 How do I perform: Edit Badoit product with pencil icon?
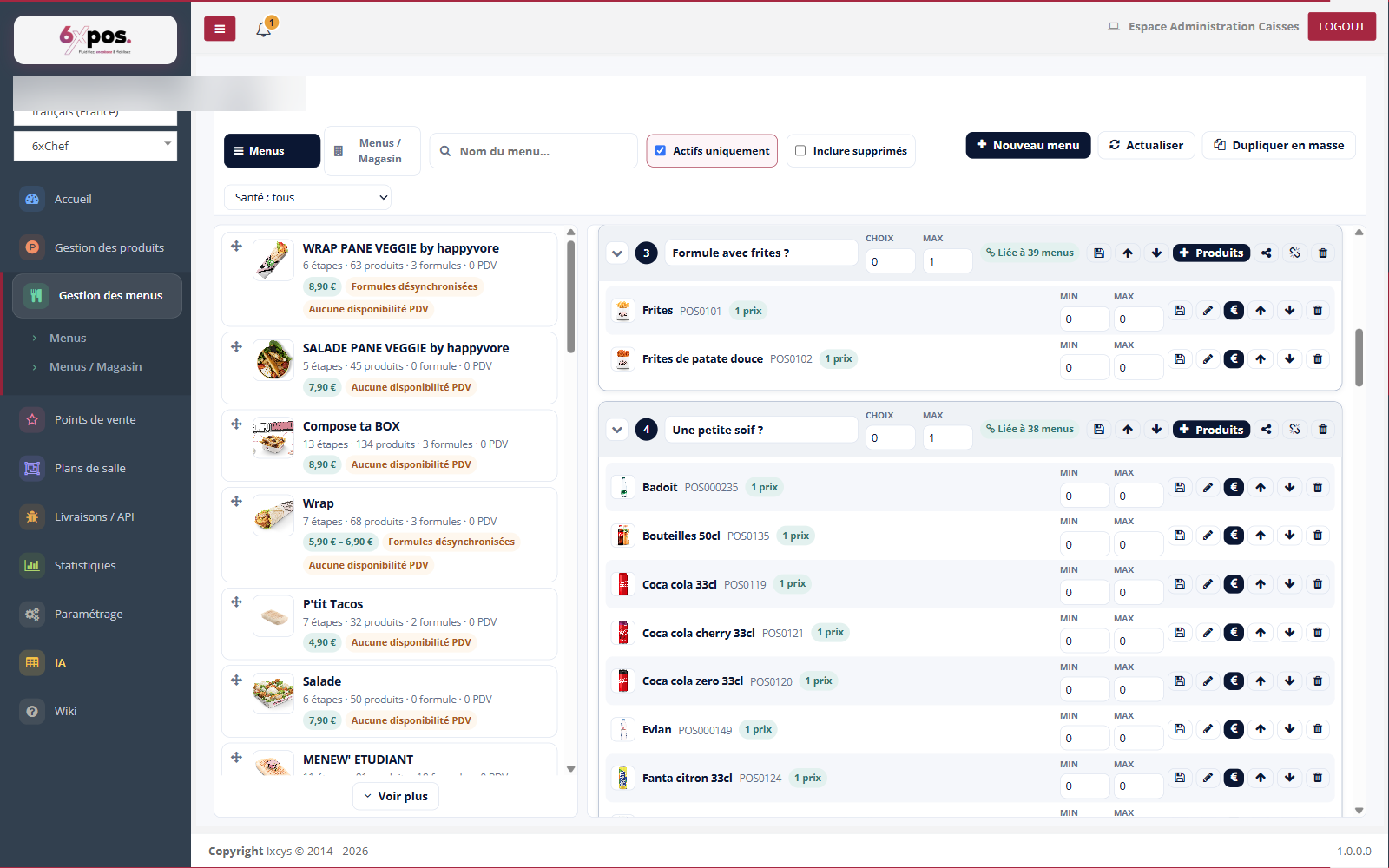tap(1208, 488)
